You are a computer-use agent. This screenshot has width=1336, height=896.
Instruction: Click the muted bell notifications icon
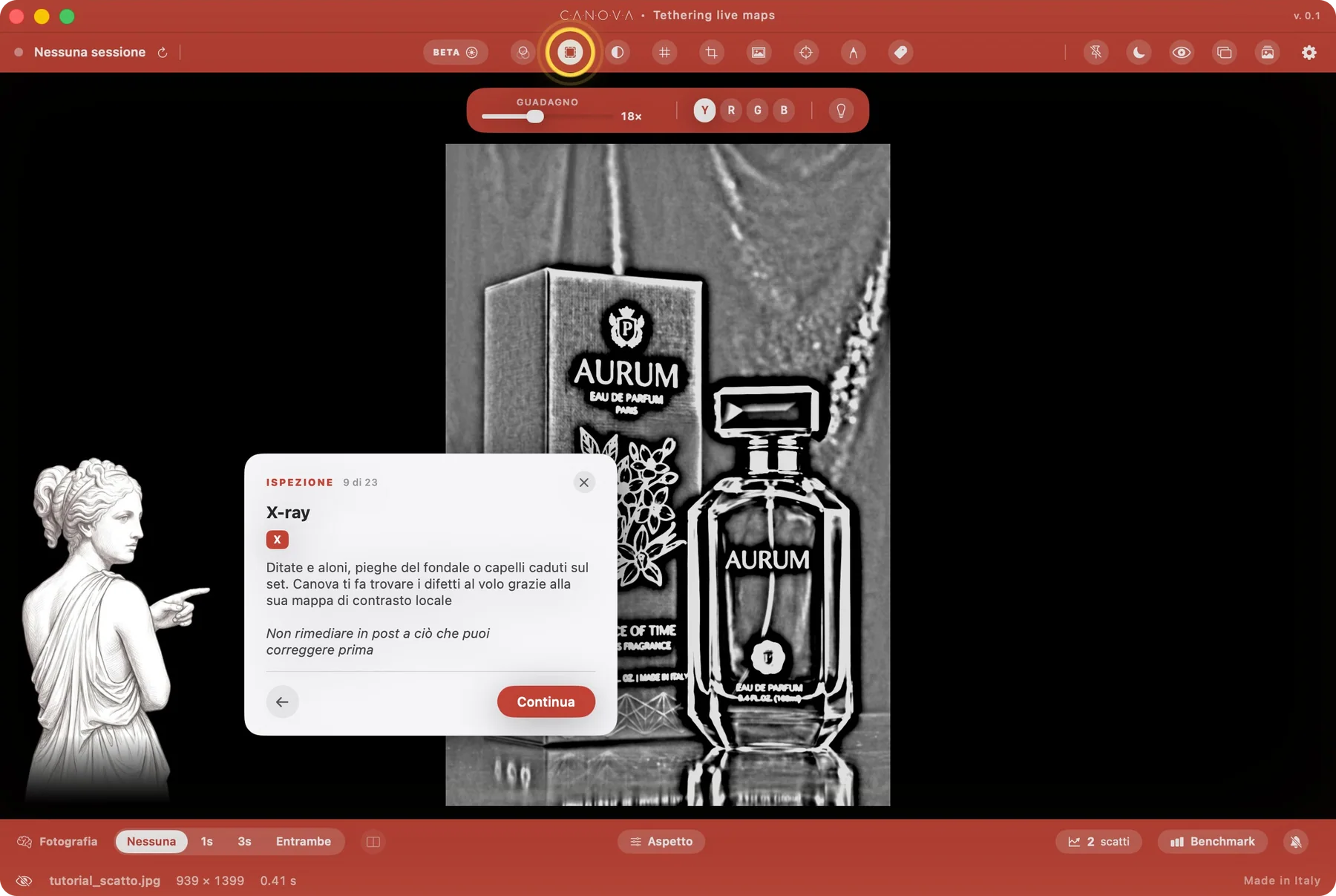(x=1296, y=841)
